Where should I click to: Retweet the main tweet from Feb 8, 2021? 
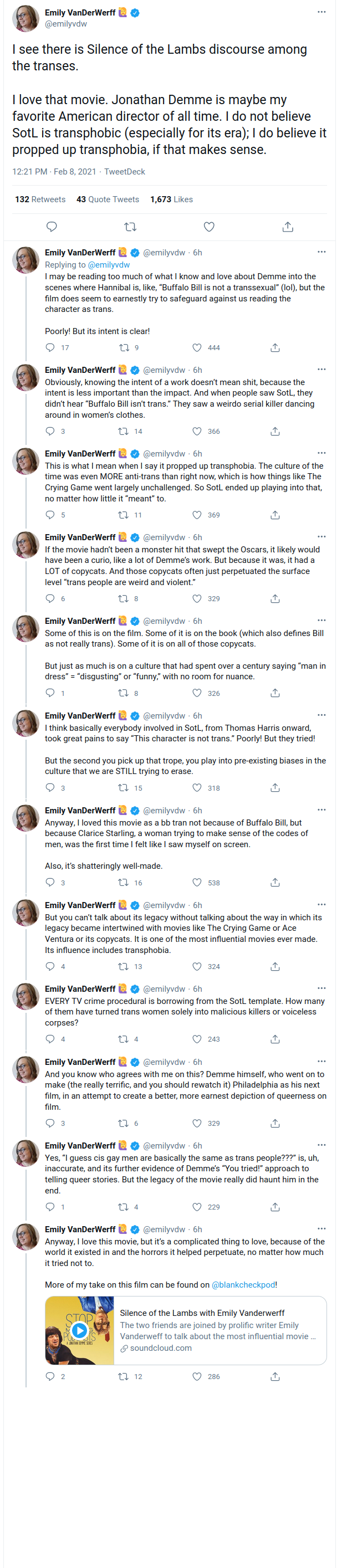pos(130,227)
